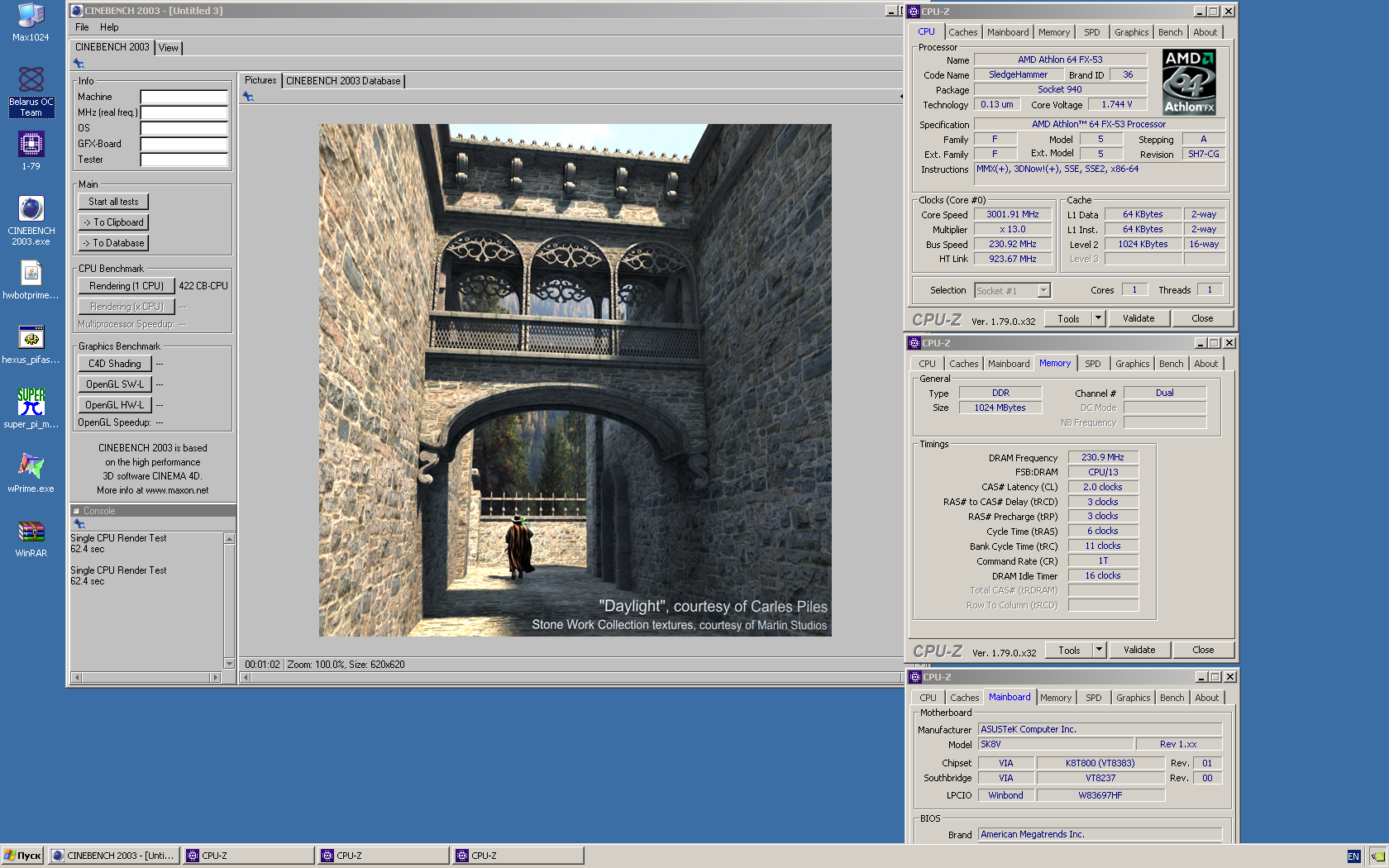
Task: Open the File menu in CINEBENCH
Action: (x=82, y=27)
